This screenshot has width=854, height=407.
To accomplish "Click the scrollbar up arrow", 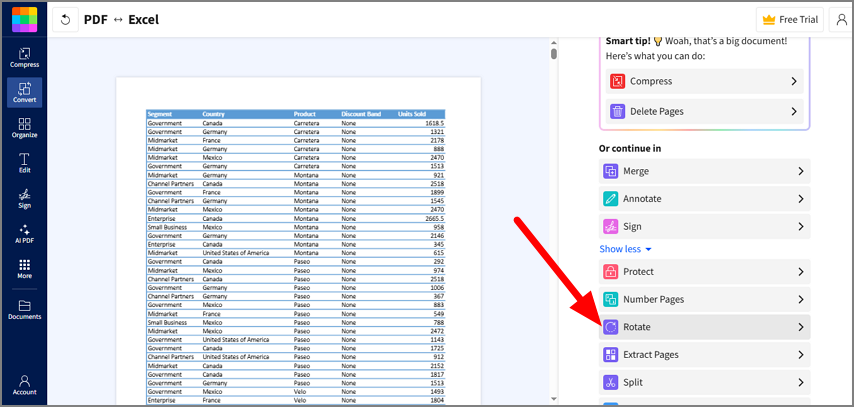I will [x=554, y=42].
